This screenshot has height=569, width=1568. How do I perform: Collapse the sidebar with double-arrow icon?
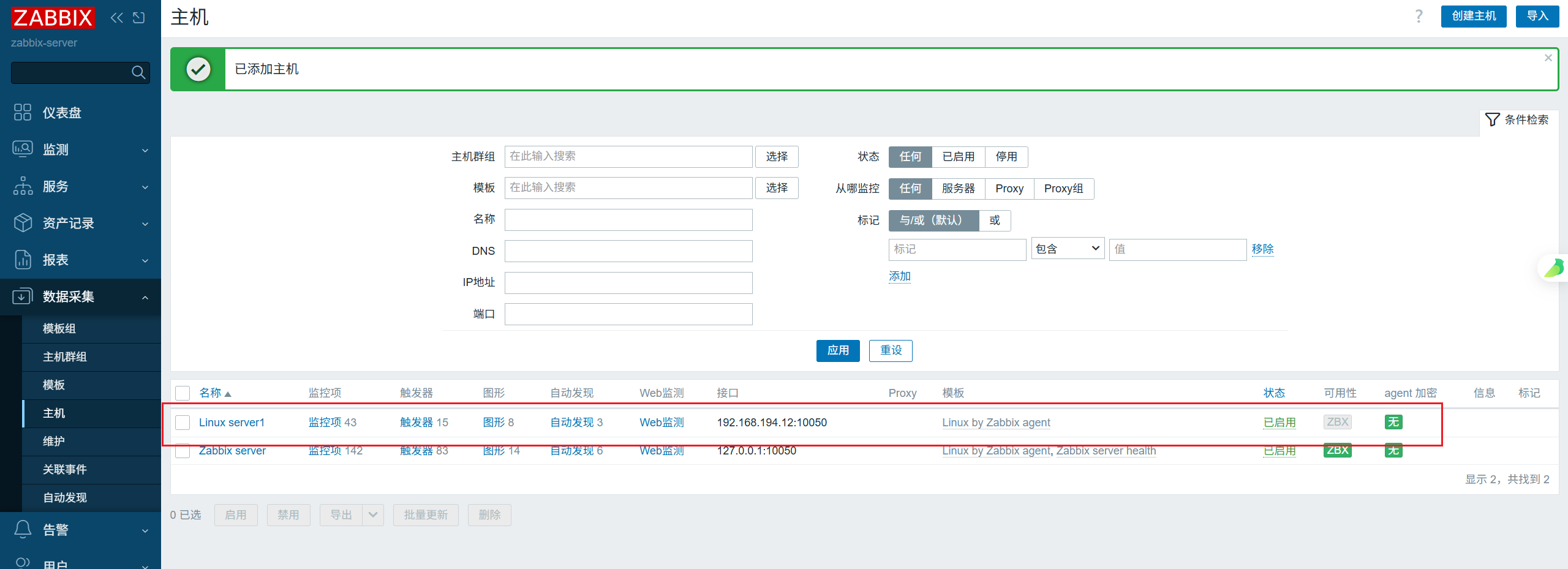point(116,18)
